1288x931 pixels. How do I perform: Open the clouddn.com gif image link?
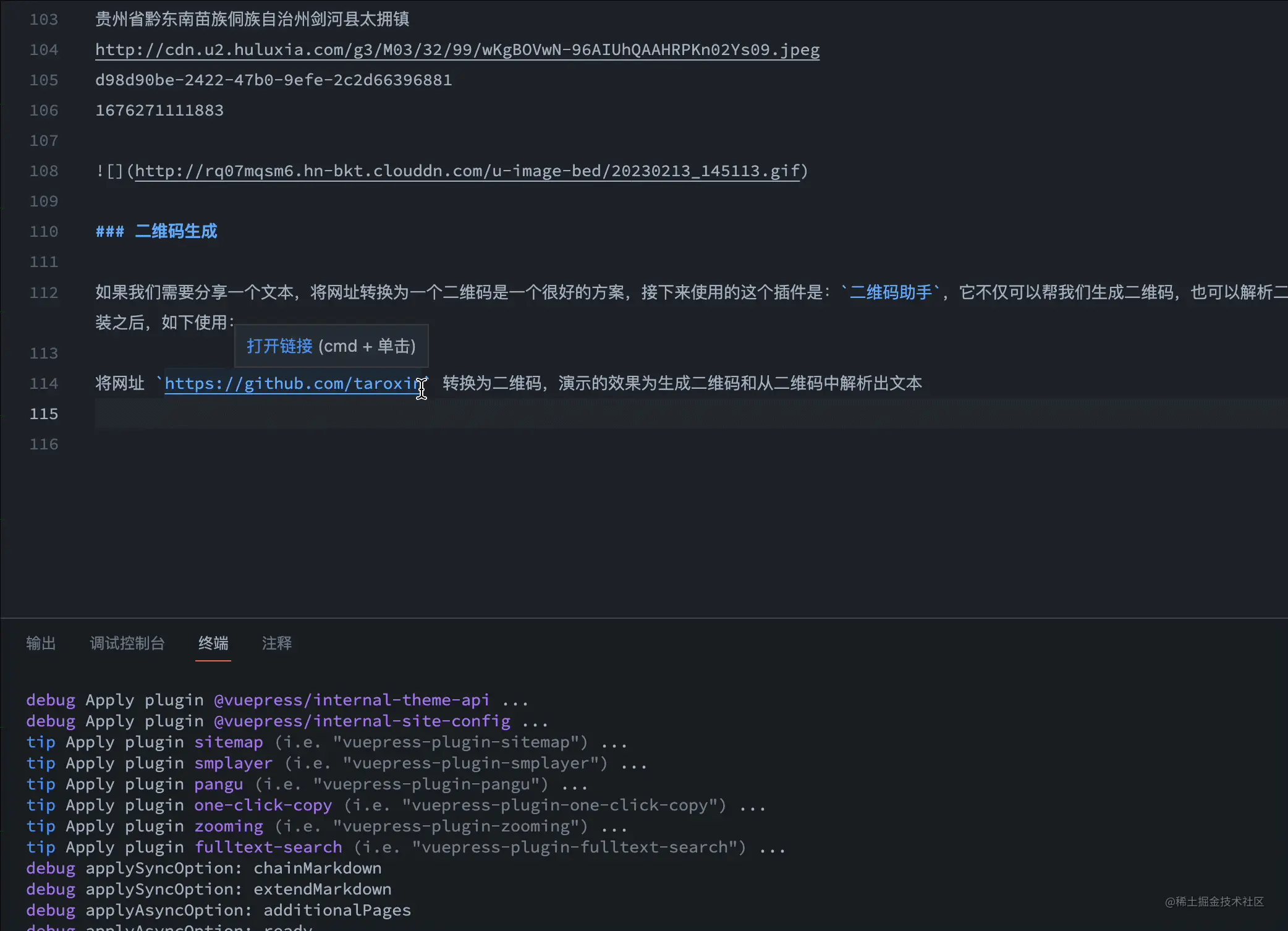tap(467, 171)
